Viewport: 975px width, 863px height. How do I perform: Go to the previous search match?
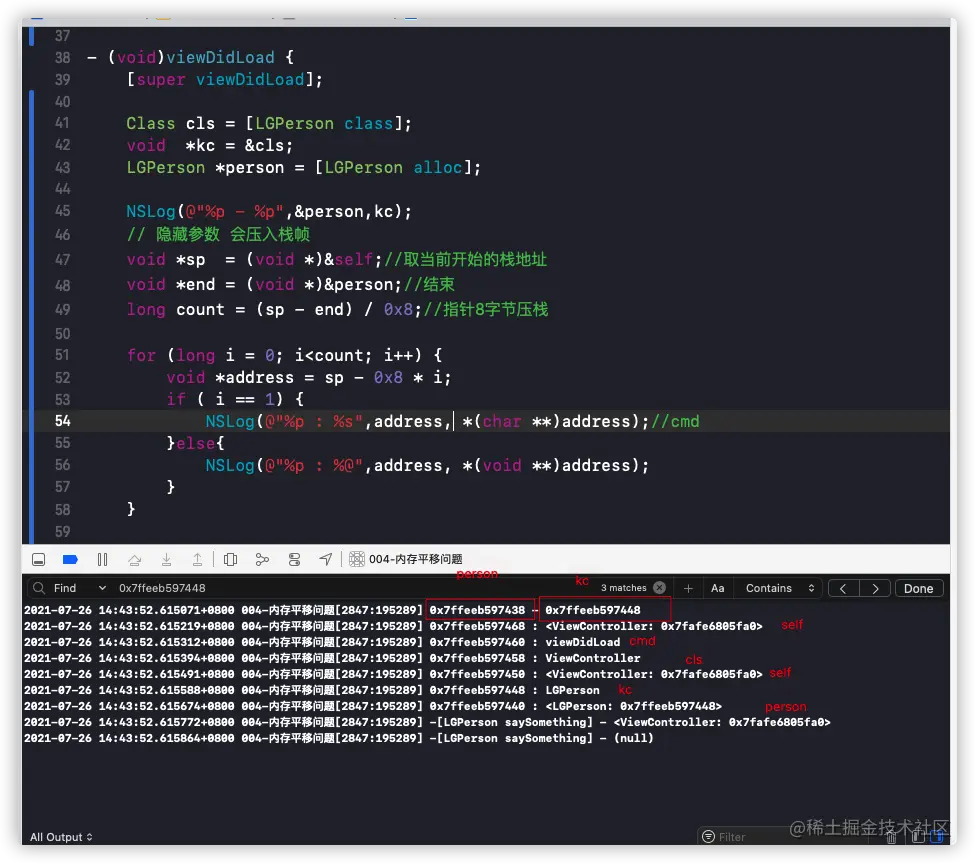[844, 589]
